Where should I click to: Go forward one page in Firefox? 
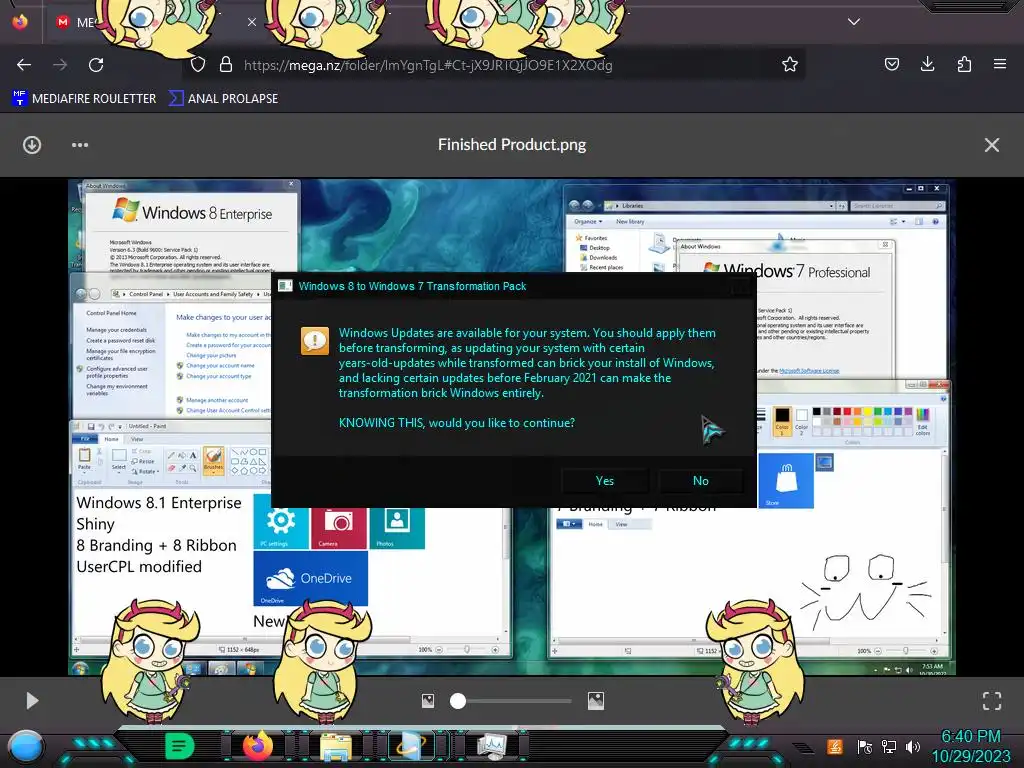[60, 65]
